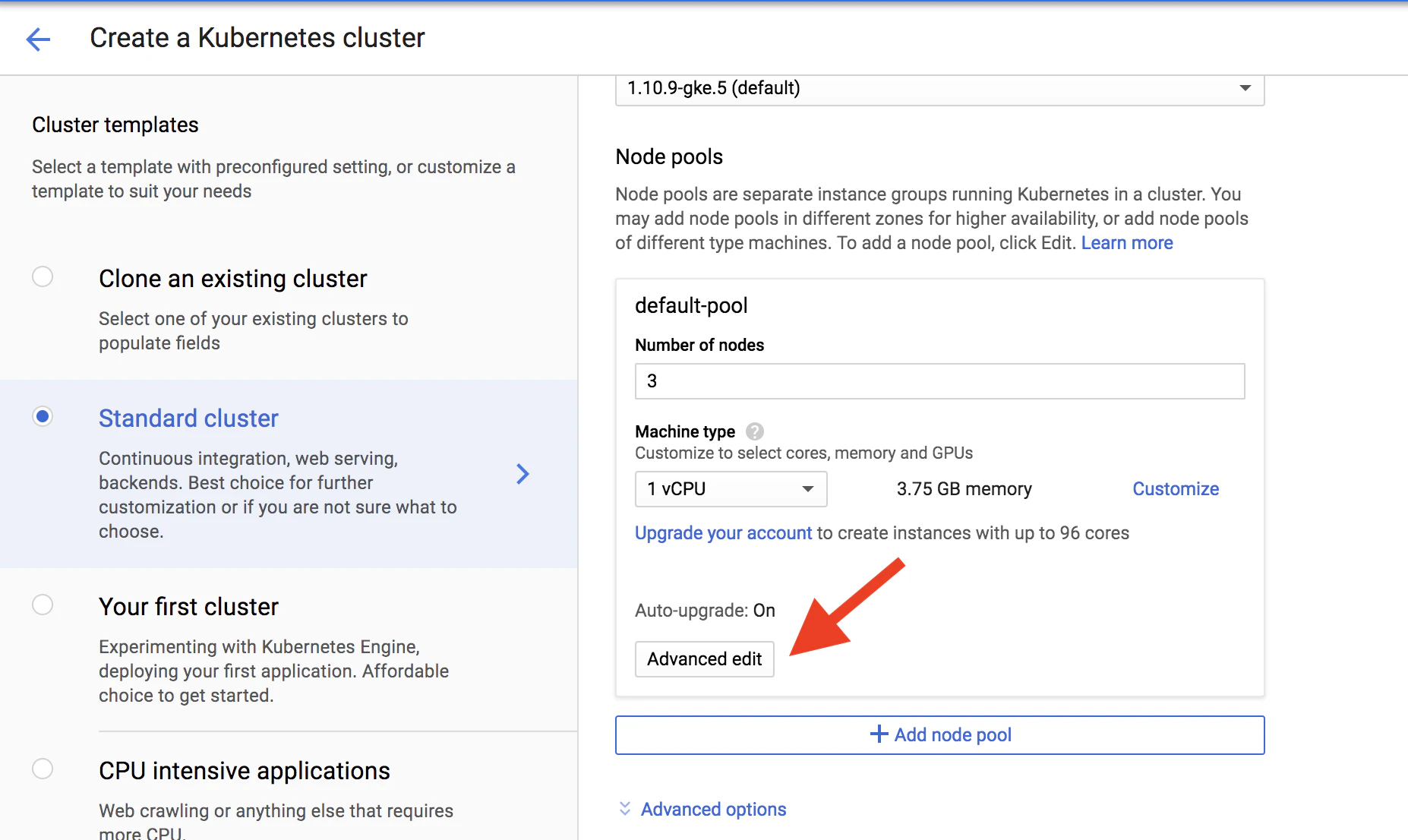Screen dimensions: 1408x840
Task: Pick the CPU intensive applications radio
Action: point(43,769)
